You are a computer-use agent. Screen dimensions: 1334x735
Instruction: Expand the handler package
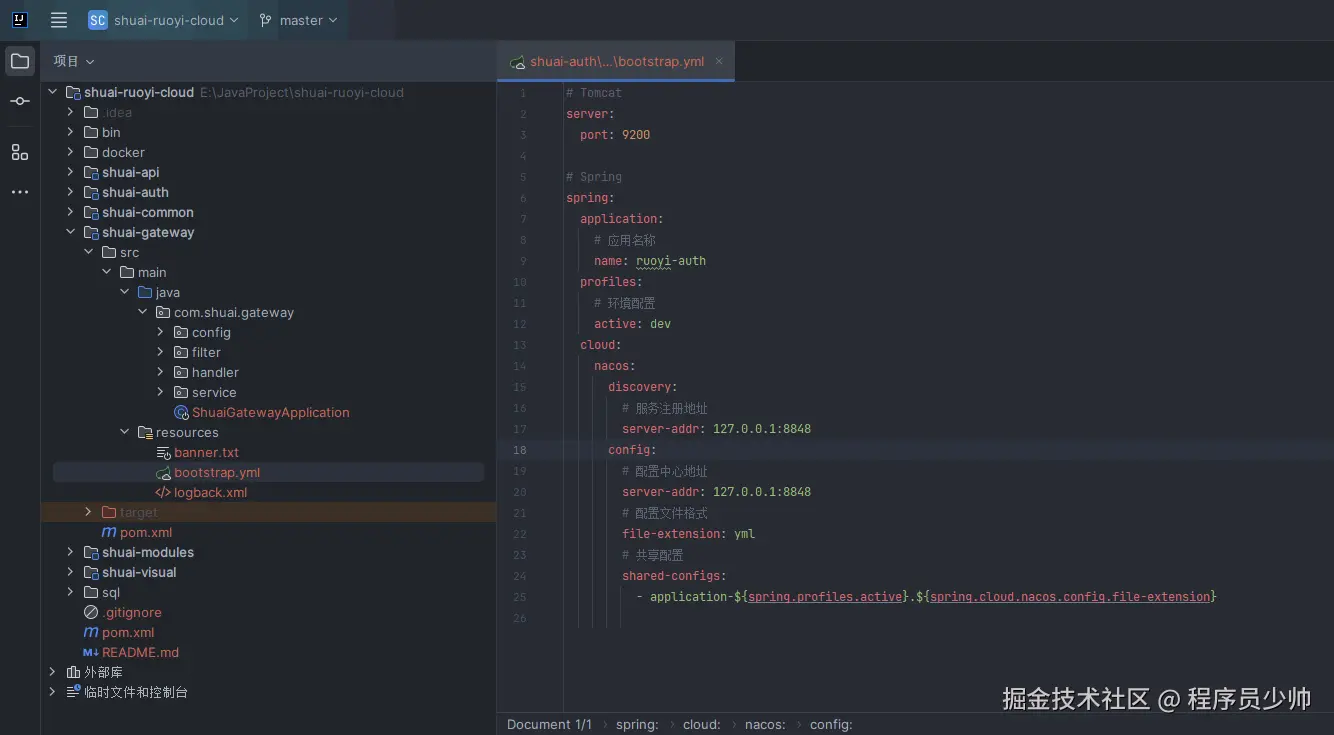click(160, 372)
